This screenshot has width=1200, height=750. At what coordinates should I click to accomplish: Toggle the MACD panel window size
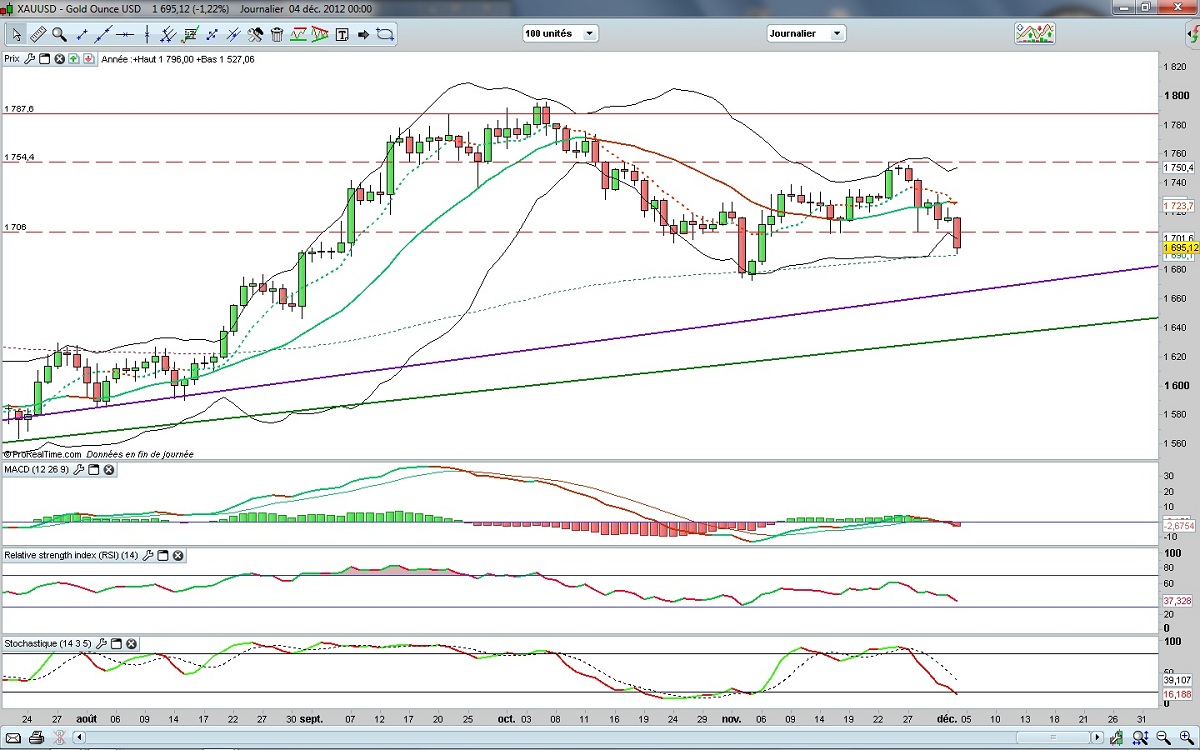pos(94,470)
